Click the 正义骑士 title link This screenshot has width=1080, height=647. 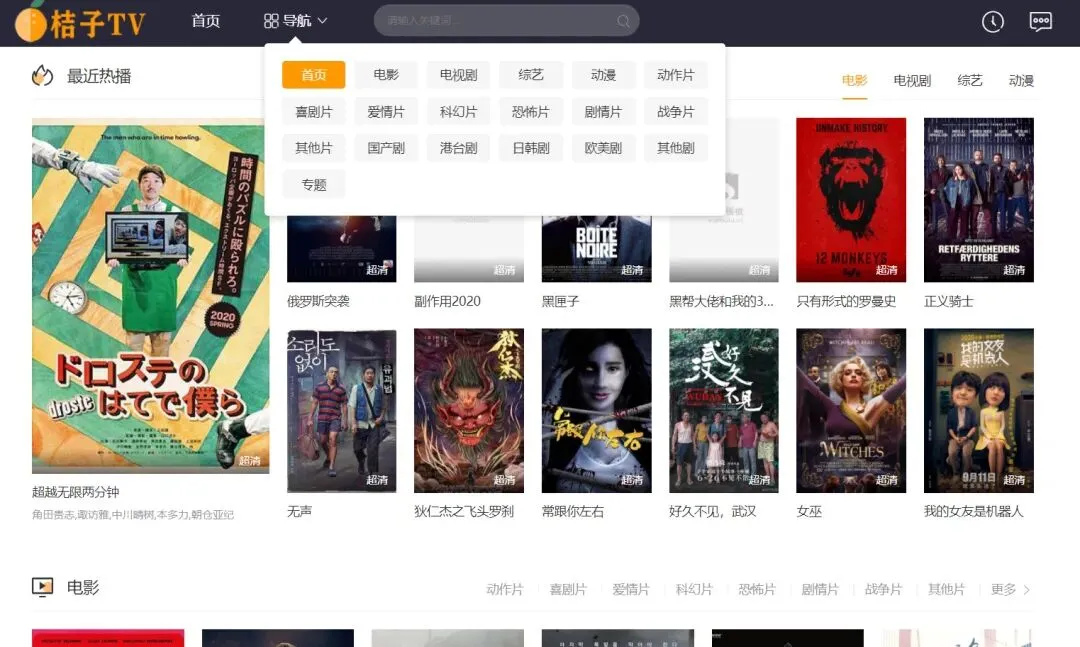948,301
